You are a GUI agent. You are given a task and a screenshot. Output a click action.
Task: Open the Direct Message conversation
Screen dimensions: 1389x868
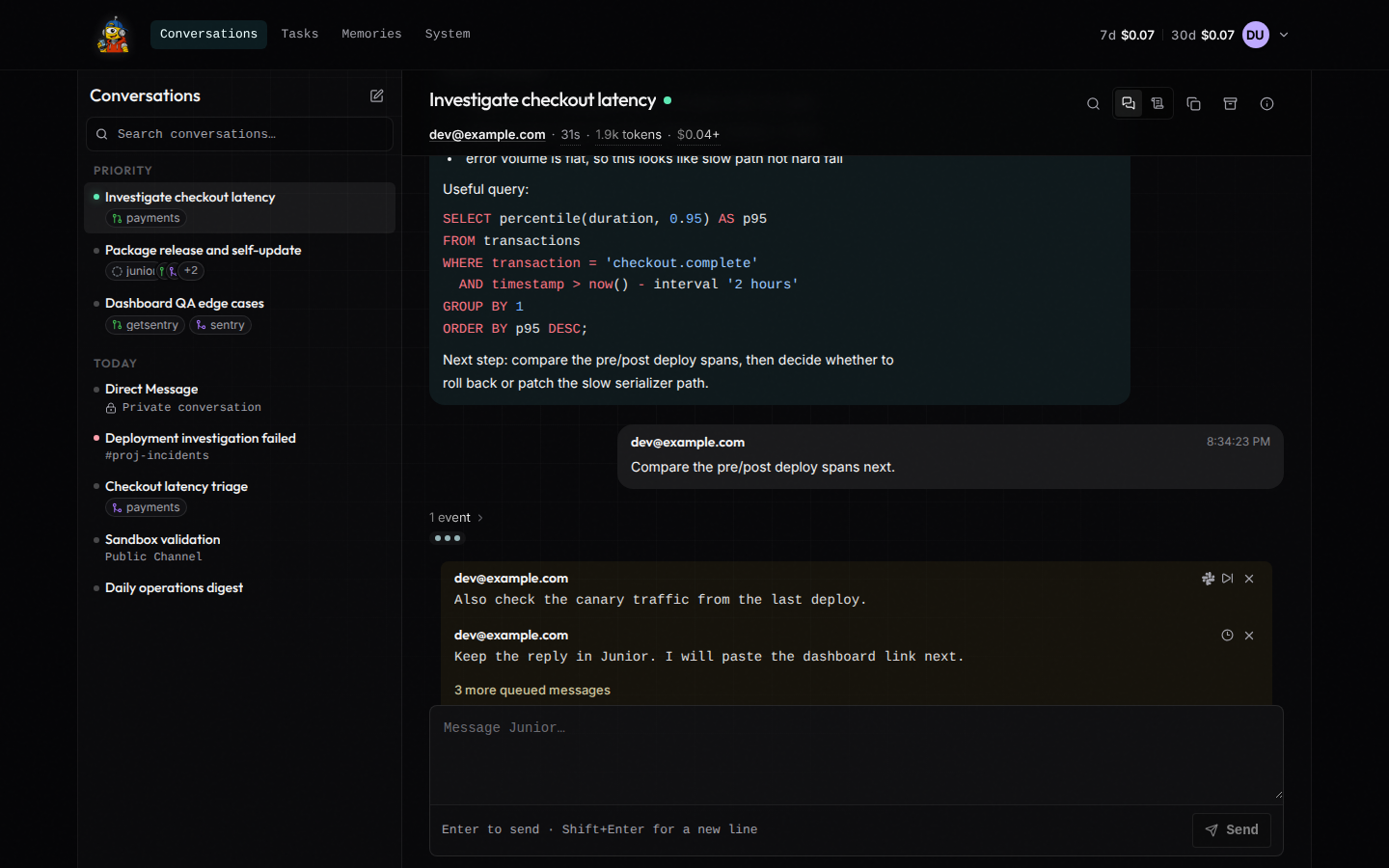(240, 397)
